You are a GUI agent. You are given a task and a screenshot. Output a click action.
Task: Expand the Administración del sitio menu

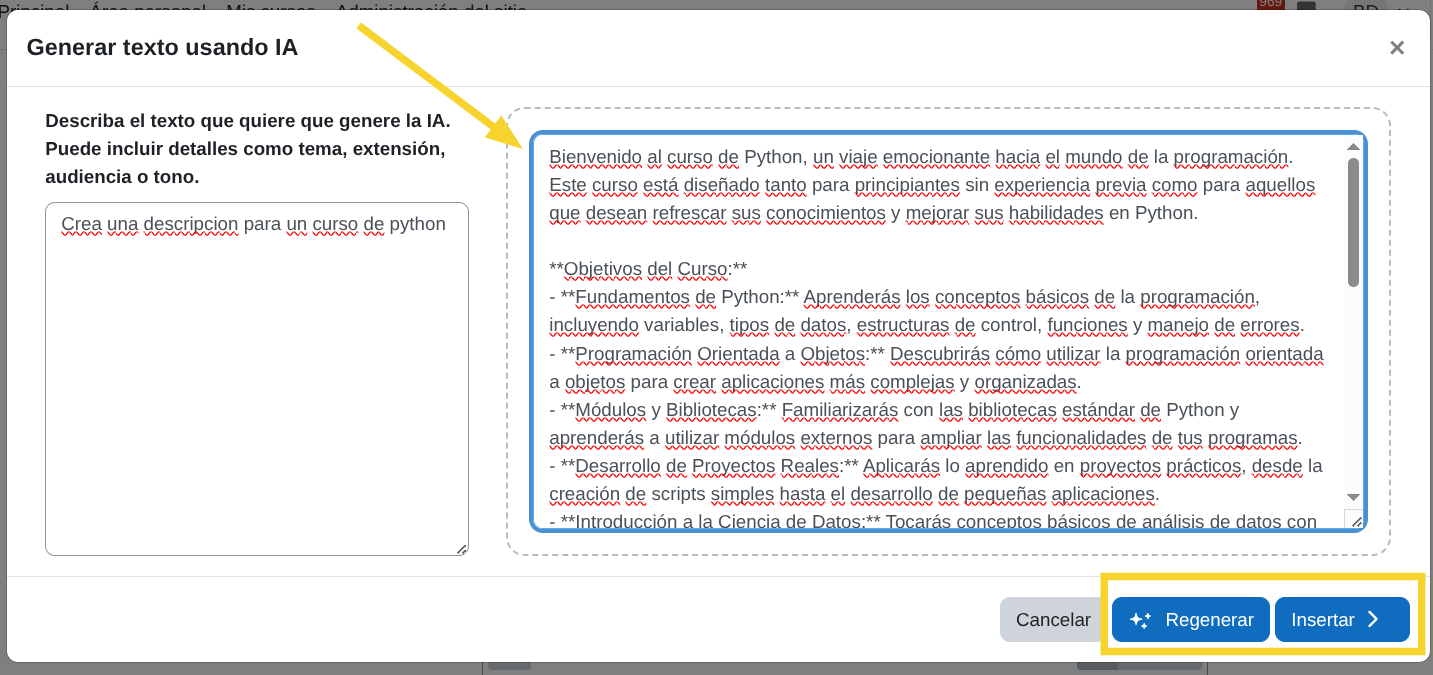click(x=432, y=8)
